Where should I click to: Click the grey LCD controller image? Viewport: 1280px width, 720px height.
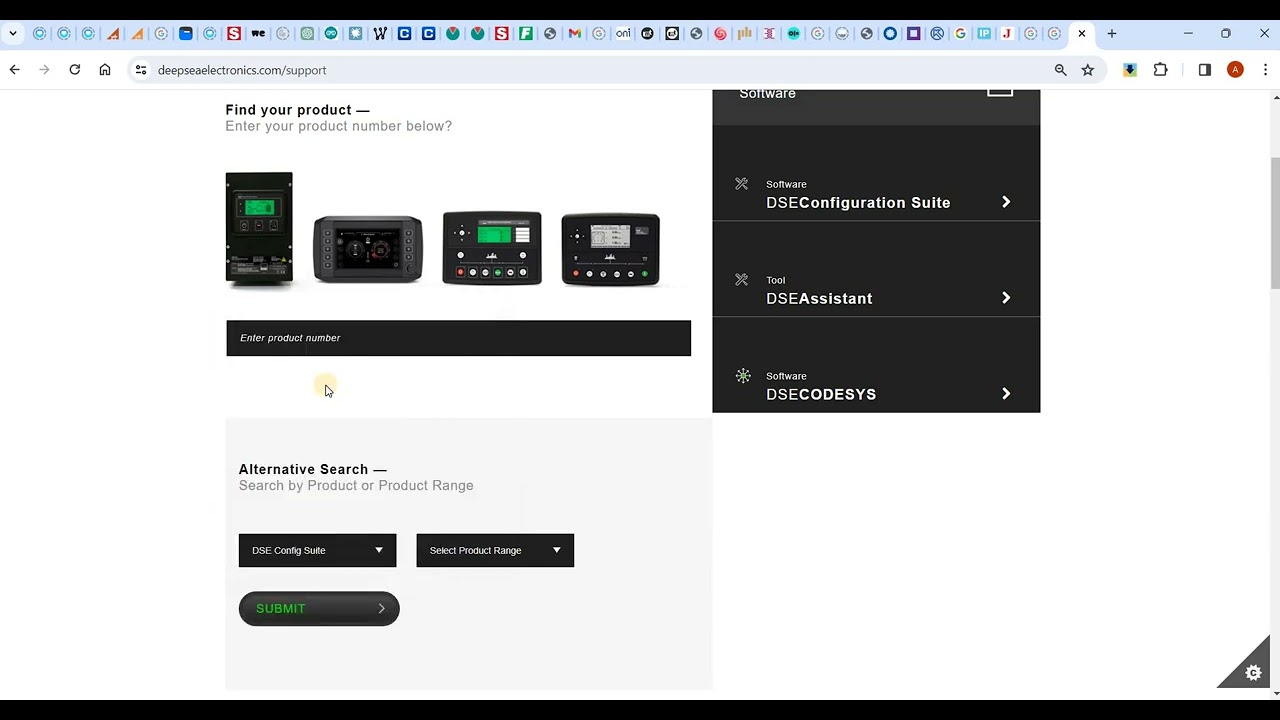(610, 249)
